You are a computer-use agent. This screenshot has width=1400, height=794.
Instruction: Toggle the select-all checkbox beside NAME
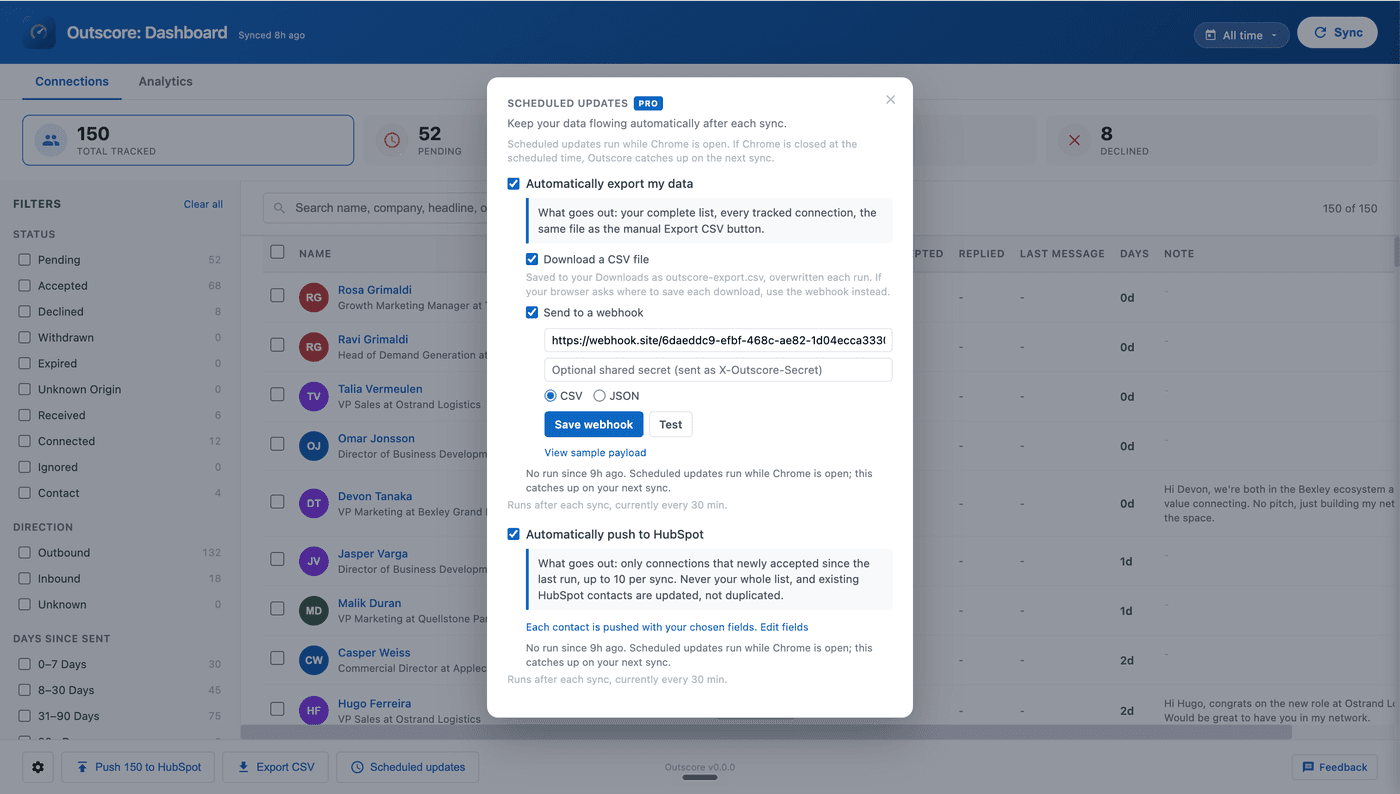point(277,253)
